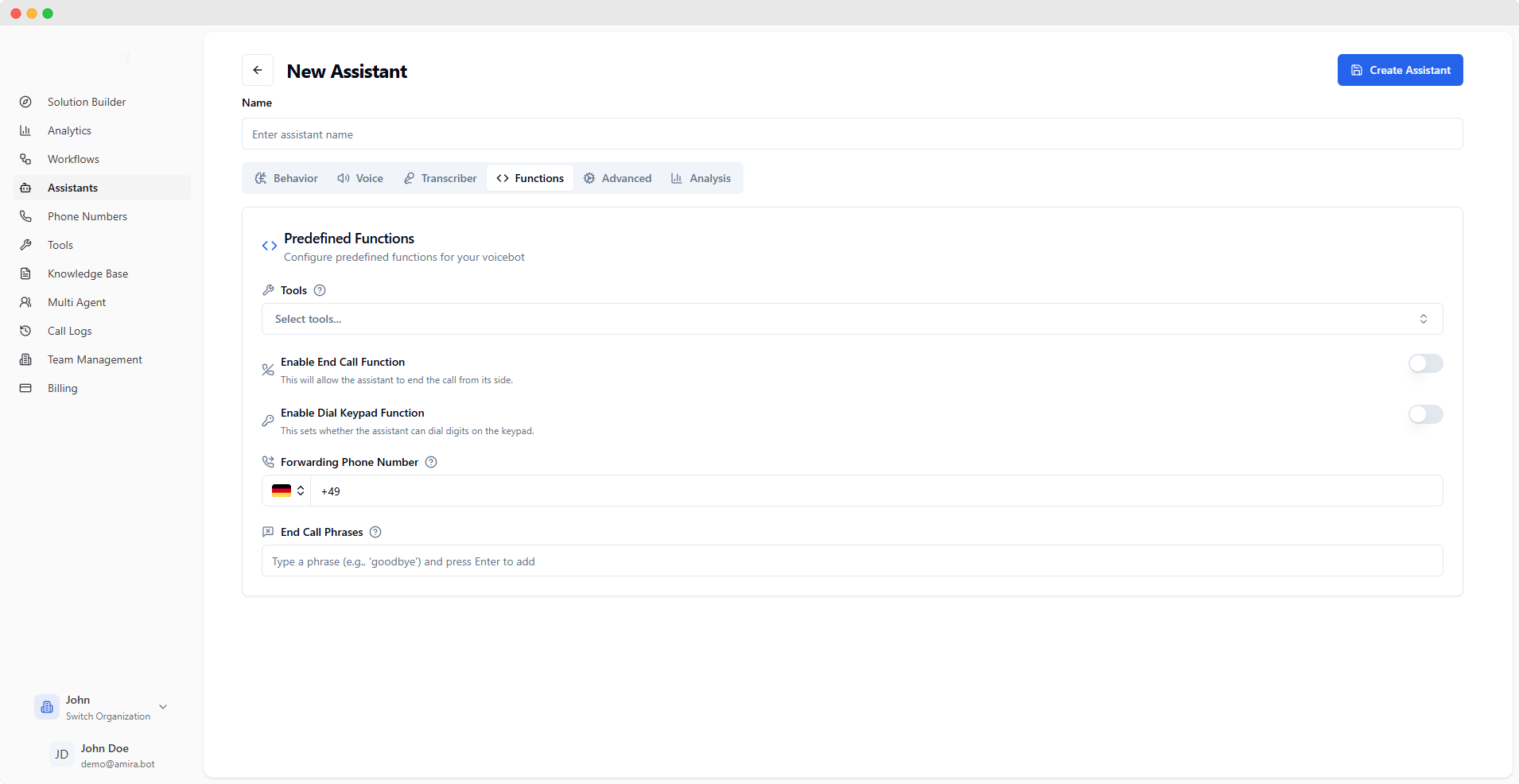This screenshot has width=1519, height=784.
Task: Click the Forwarding Phone Number help icon
Action: pos(430,462)
